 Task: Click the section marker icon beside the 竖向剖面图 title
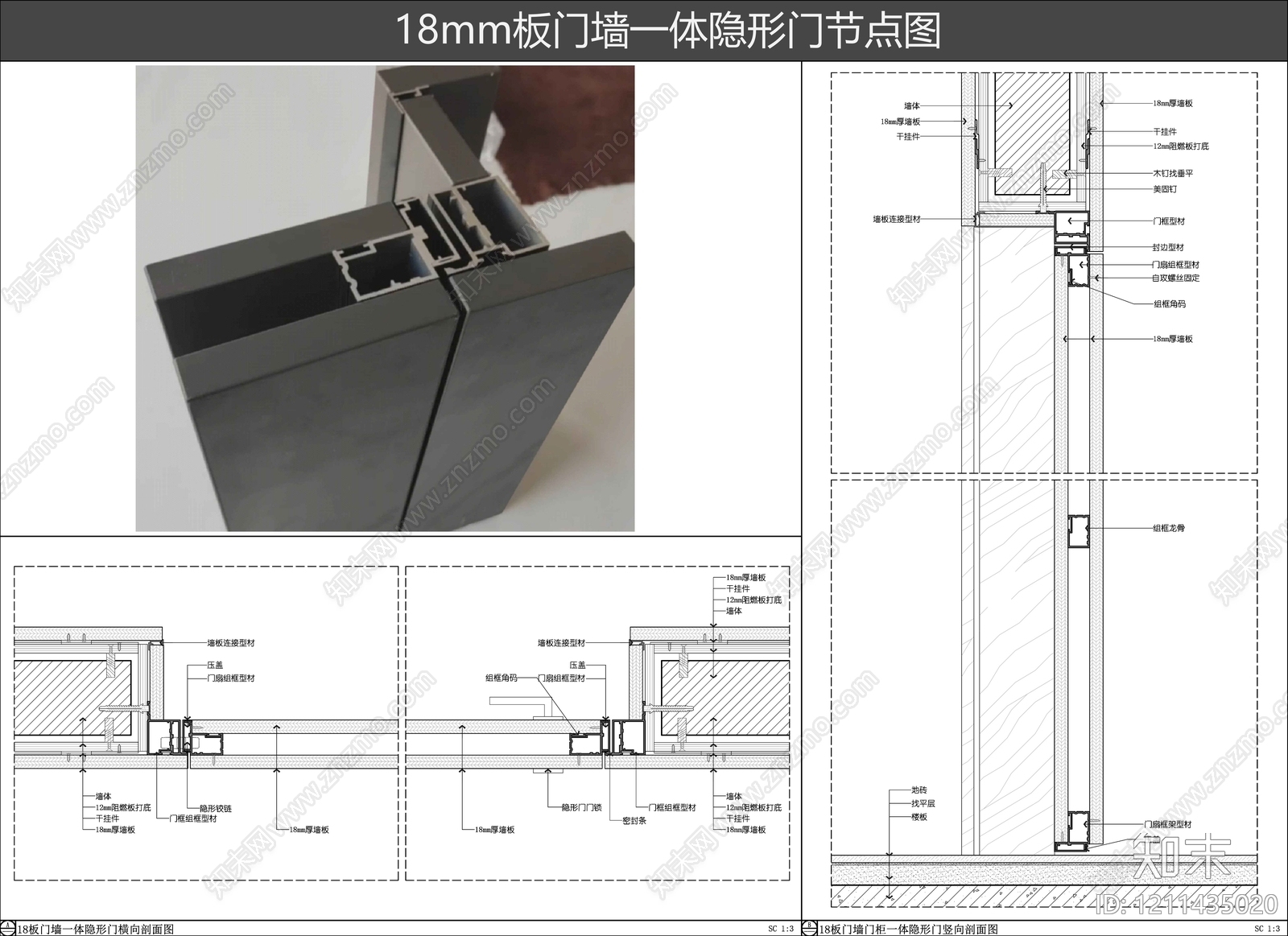(x=810, y=928)
